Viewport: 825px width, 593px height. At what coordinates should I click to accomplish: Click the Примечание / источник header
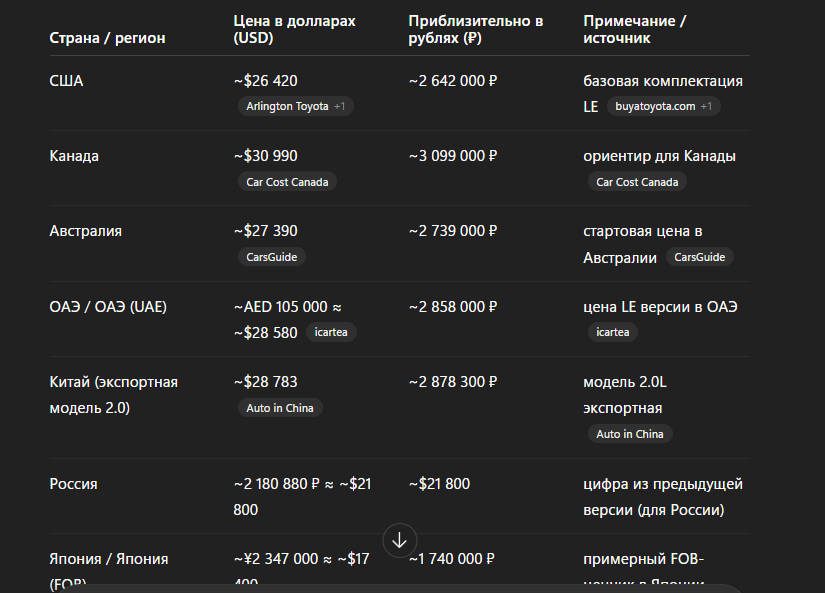(x=635, y=29)
